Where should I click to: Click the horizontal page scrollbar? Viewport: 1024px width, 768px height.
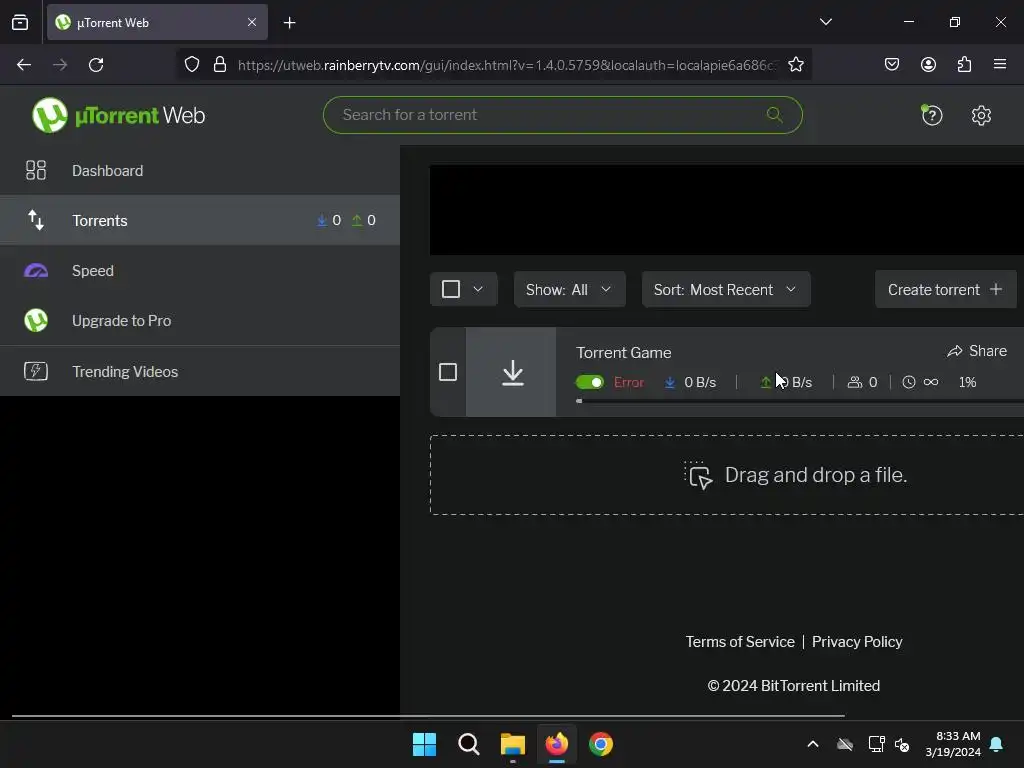[x=428, y=716]
